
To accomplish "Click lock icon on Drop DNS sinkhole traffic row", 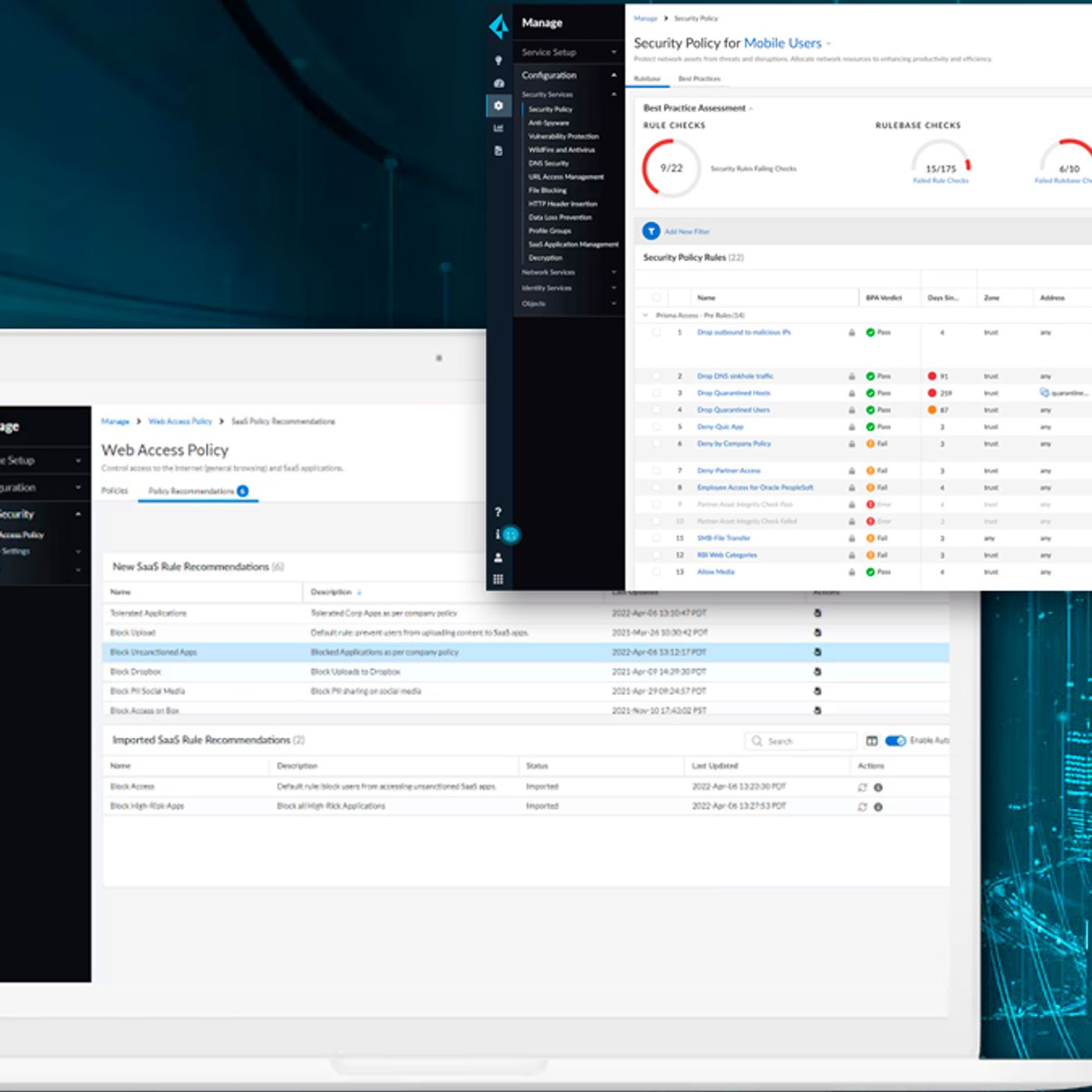I will [x=852, y=376].
